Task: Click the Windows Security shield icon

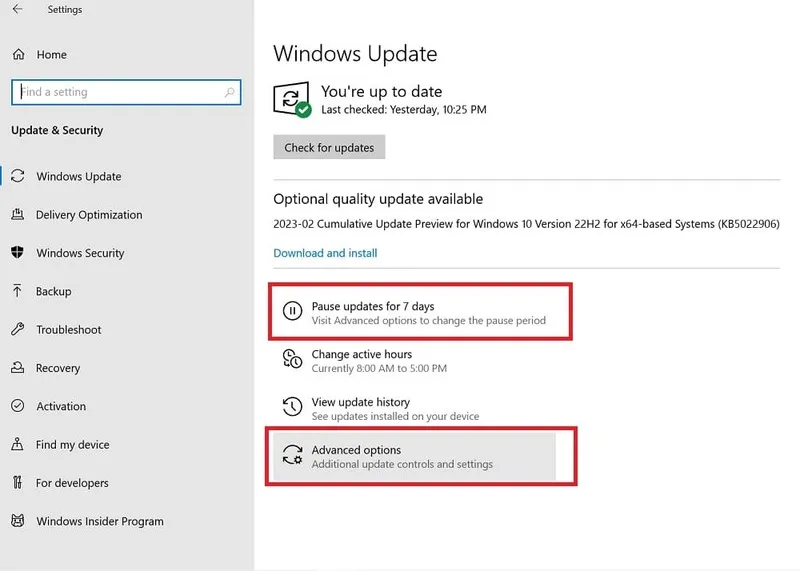Action: click(x=17, y=253)
